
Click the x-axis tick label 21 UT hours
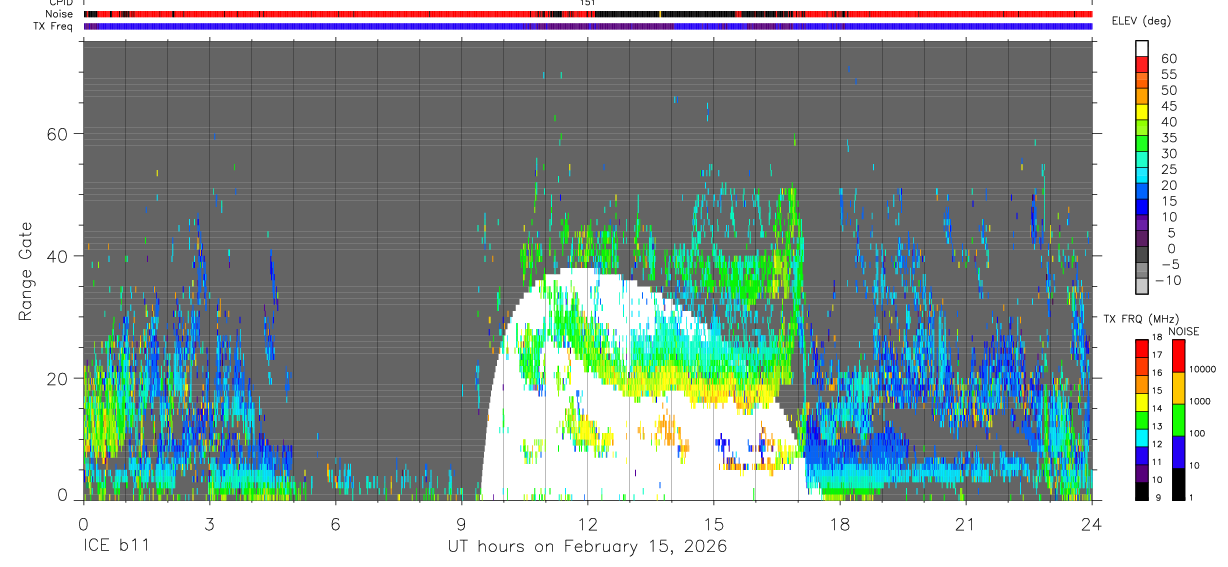(965, 525)
